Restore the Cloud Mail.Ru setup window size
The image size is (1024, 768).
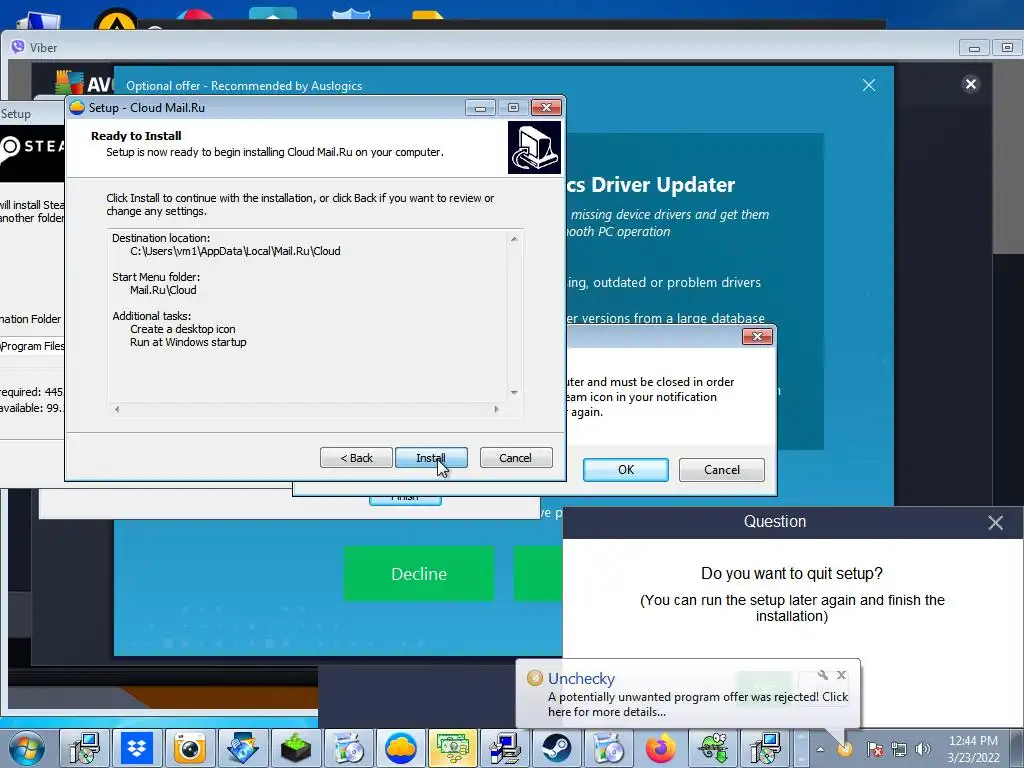click(513, 108)
